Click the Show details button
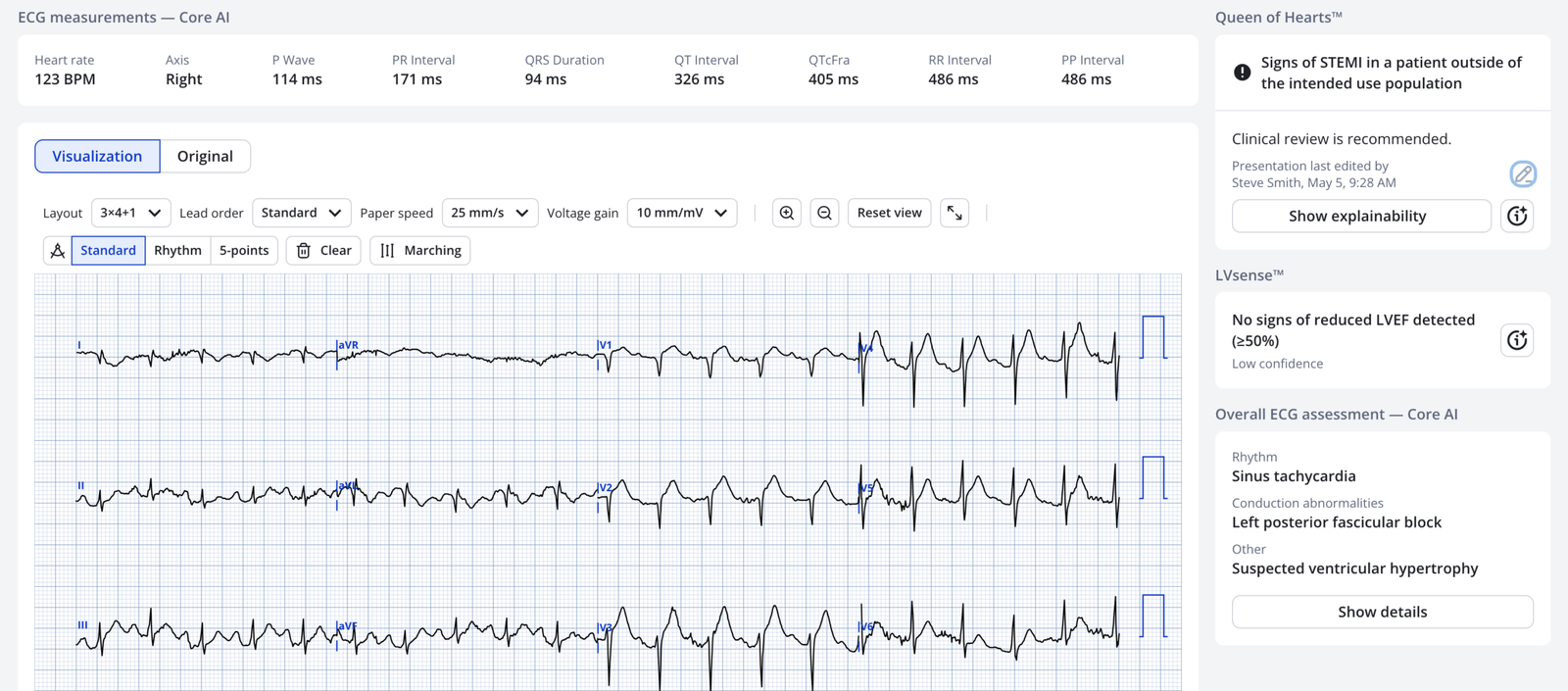This screenshot has height=691, width=1568. point(1382,612)
